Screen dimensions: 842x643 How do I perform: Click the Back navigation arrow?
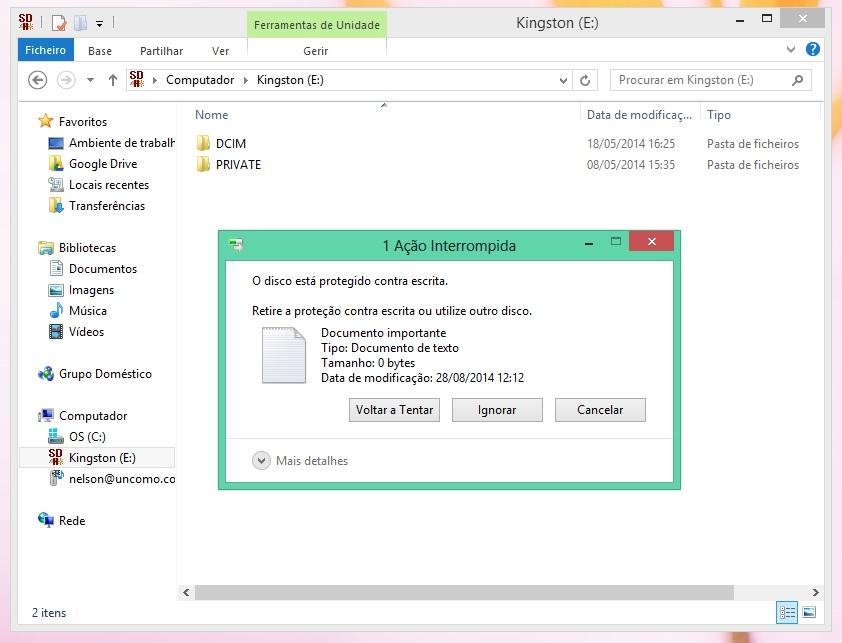pyautogui.click(x=38, y=80)
